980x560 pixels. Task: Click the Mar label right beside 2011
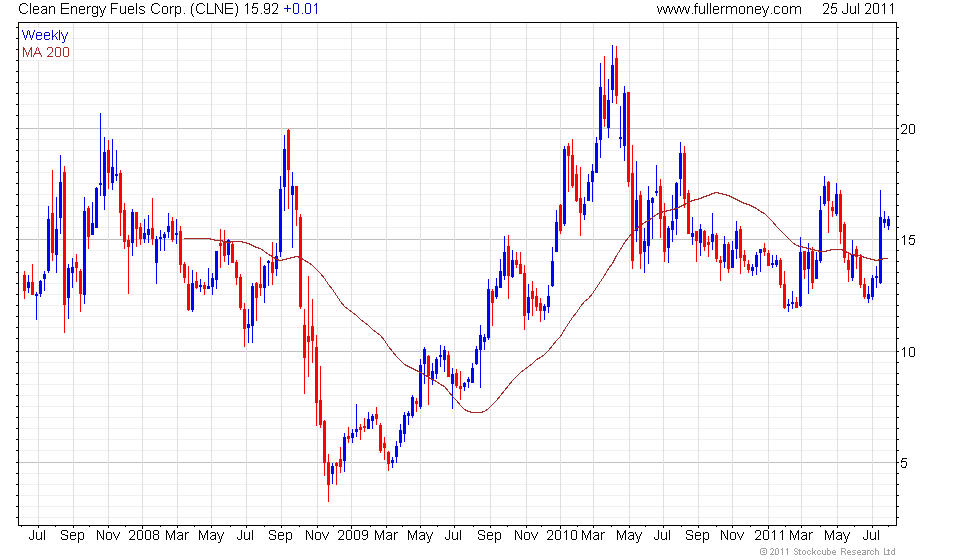[801, 536]
